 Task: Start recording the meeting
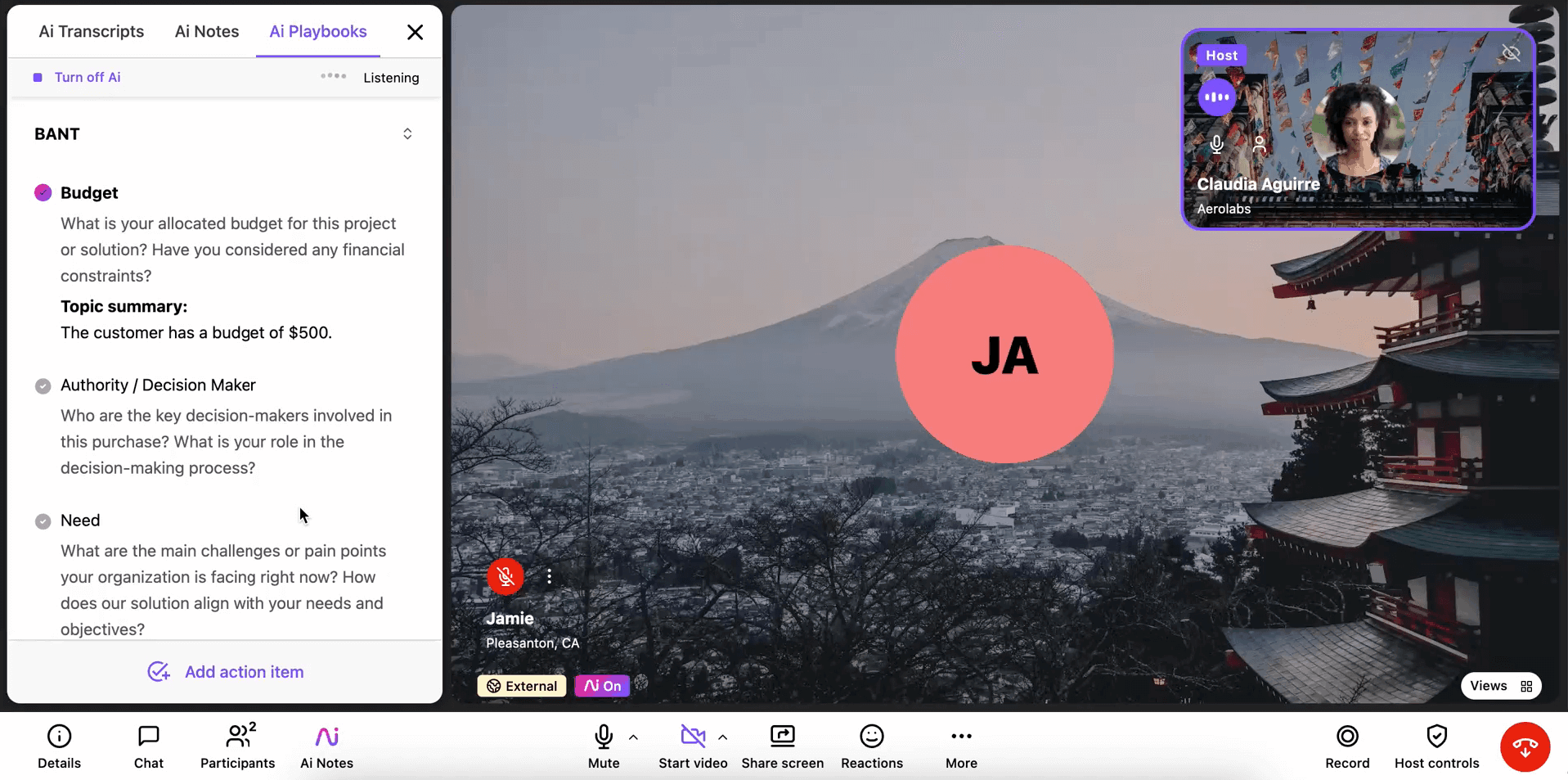tap(1347, 745)
